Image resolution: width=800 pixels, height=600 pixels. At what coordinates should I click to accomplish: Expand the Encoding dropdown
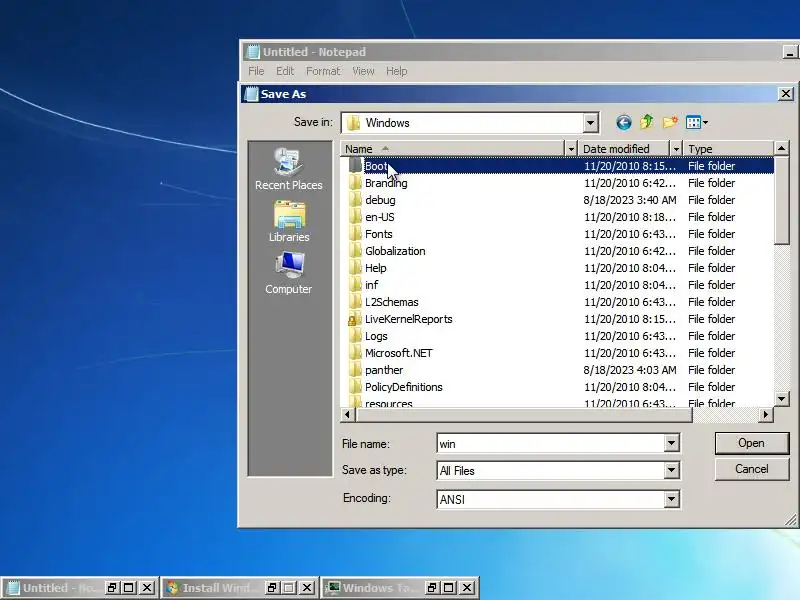671,499
